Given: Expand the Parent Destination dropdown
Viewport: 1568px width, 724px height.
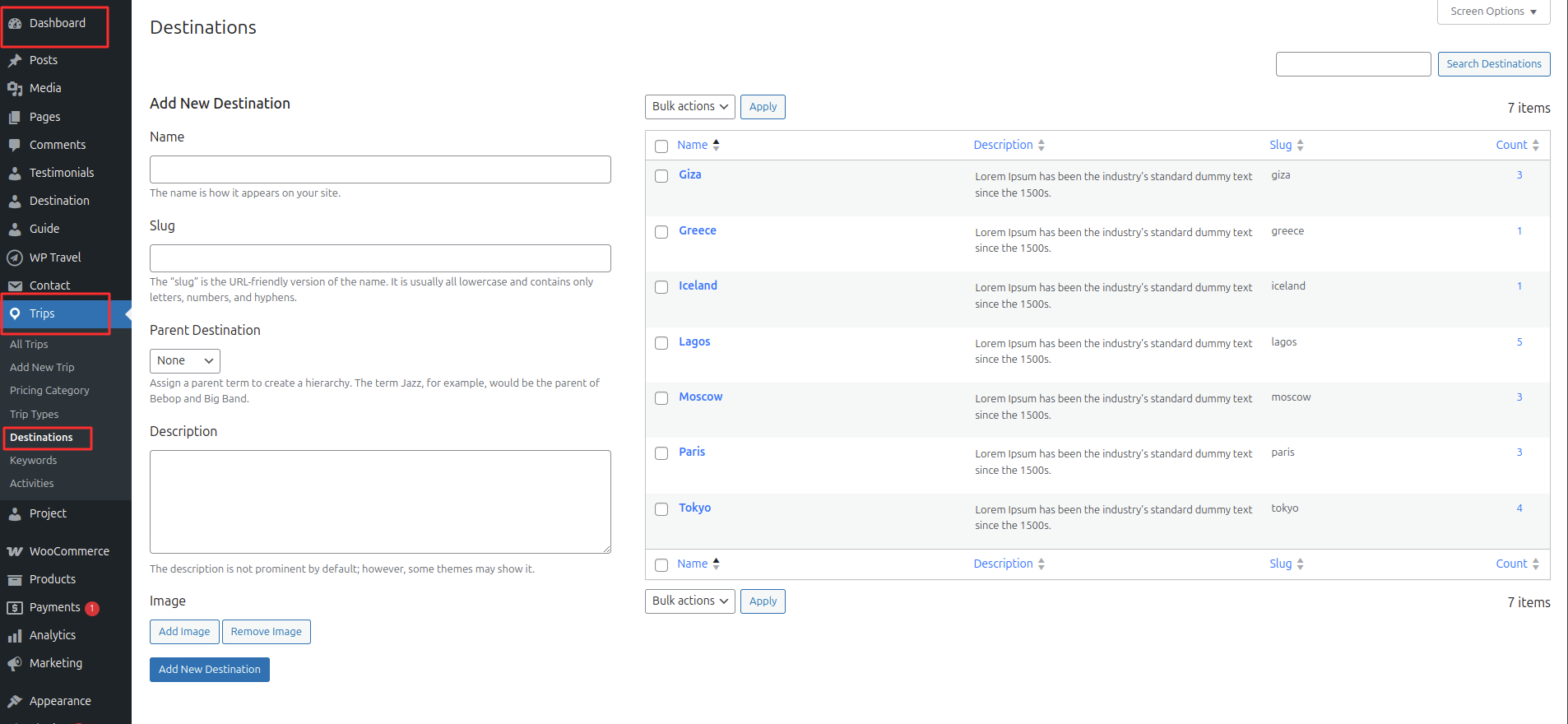Looking at the screenshot, I should [184, 361].
